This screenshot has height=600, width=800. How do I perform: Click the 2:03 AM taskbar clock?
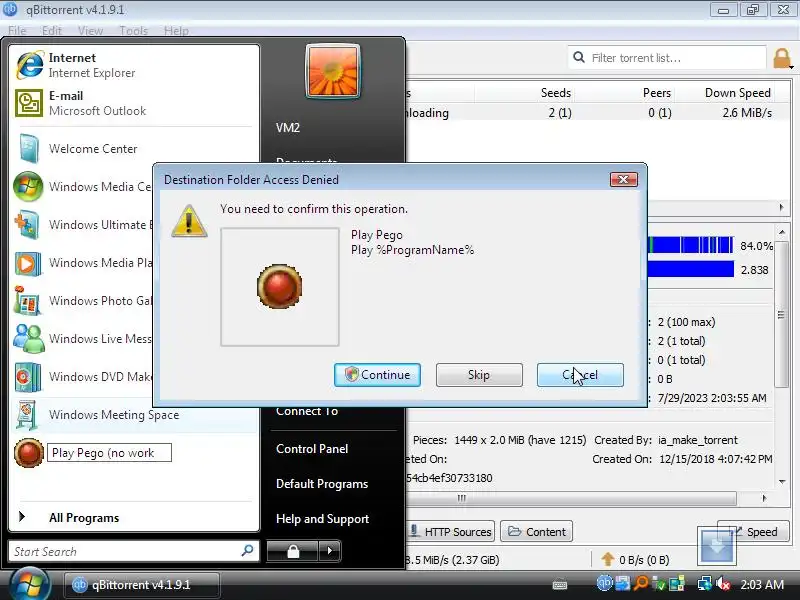(x=762, y=584)
